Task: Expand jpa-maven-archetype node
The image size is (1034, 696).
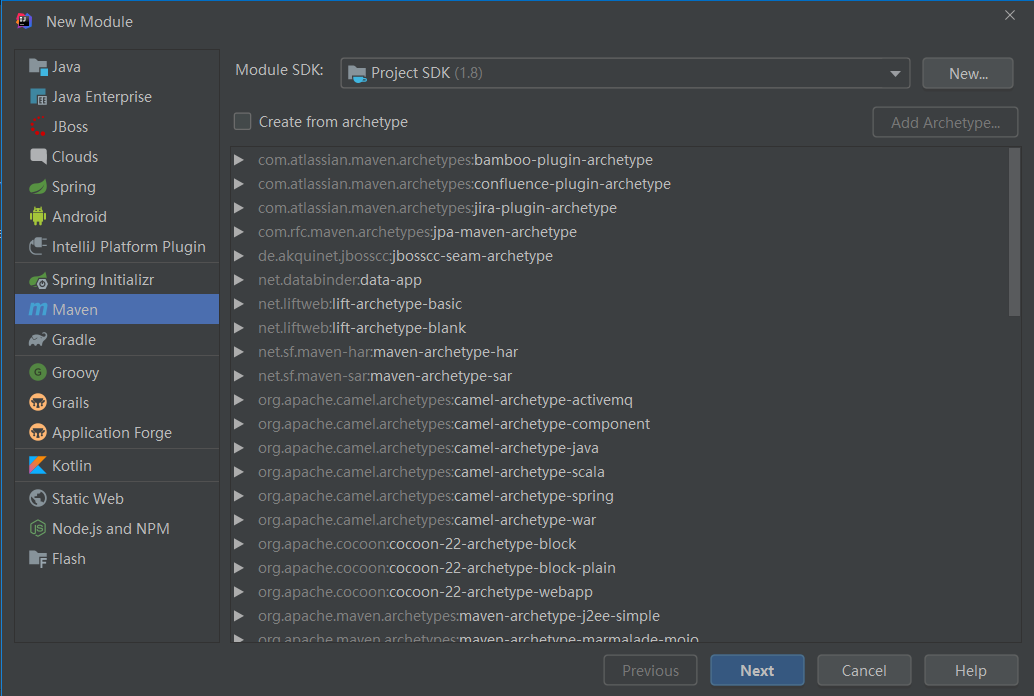Action: (x=239, y=232)
